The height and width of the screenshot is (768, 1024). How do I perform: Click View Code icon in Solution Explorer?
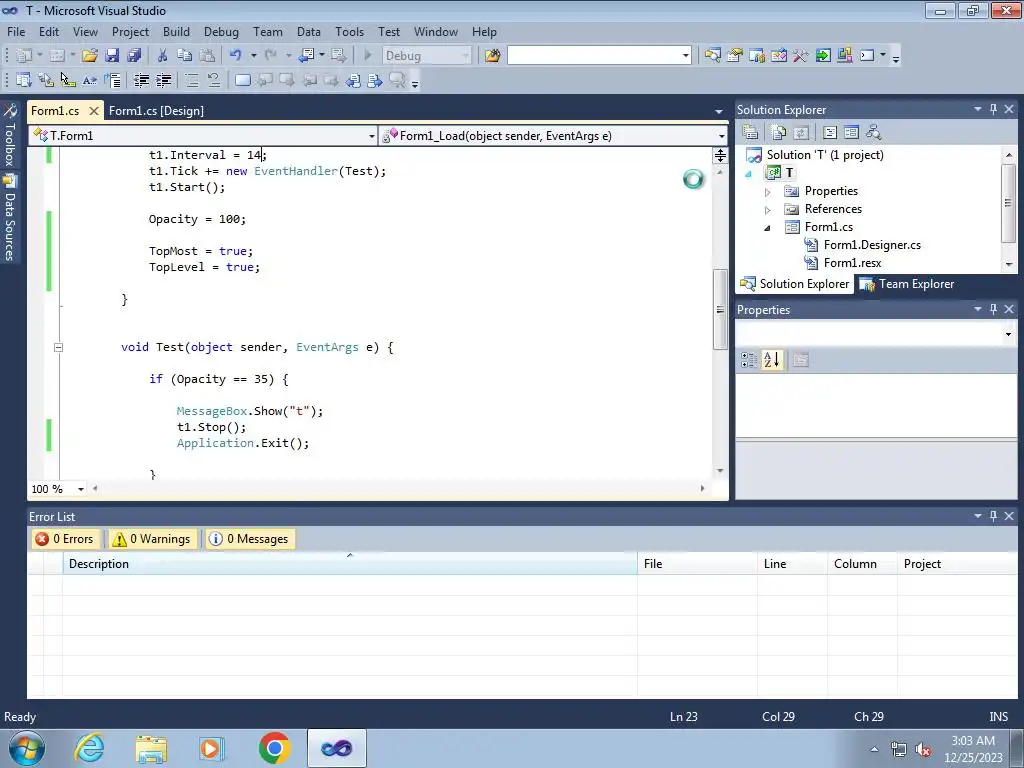point(829,133)
